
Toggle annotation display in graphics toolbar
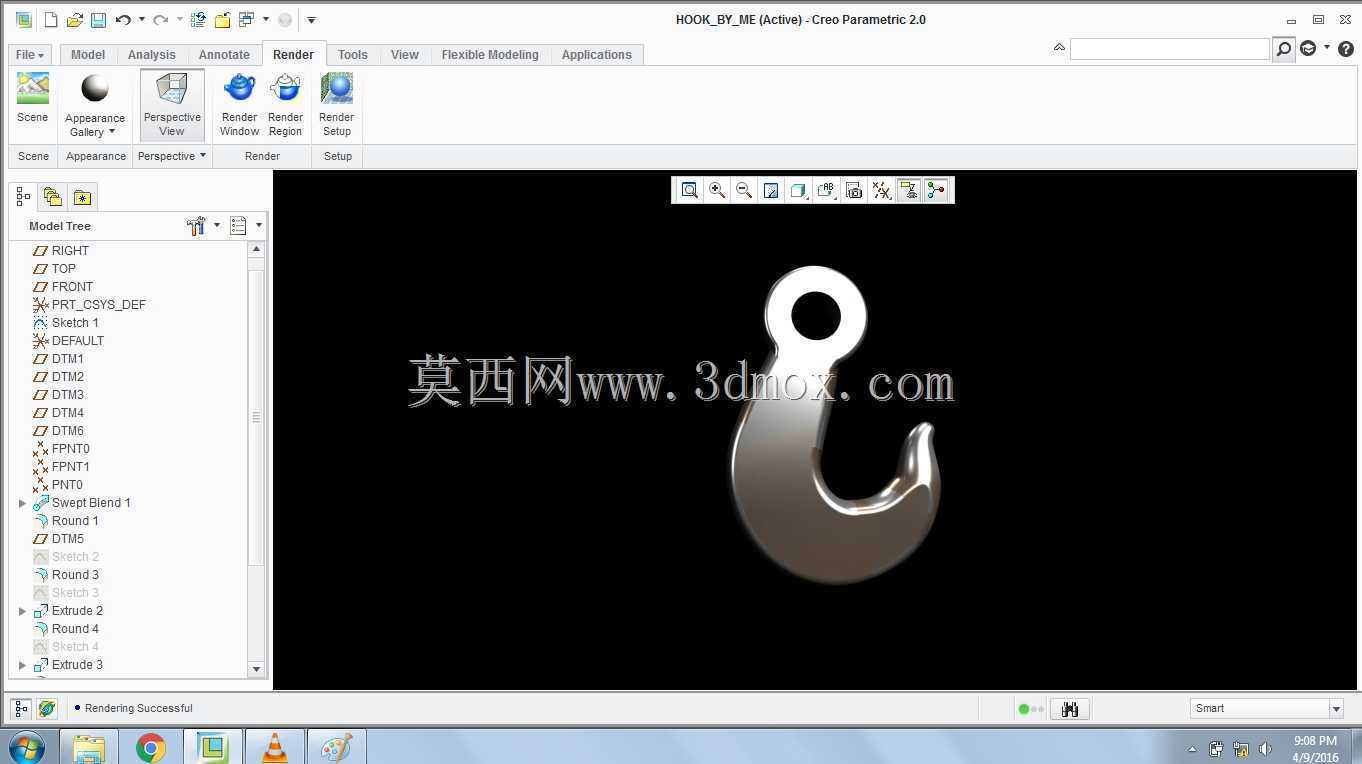click(x=909, y=190)
